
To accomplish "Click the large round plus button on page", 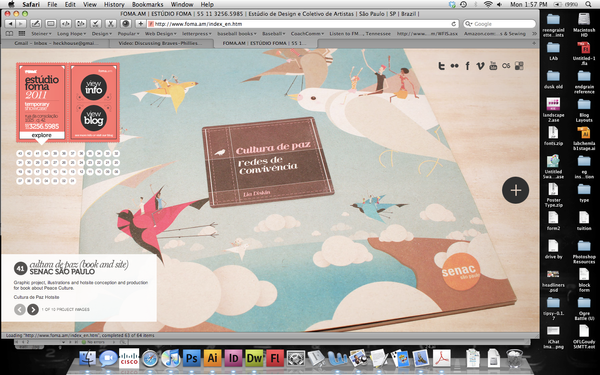I will coord(515,190).
